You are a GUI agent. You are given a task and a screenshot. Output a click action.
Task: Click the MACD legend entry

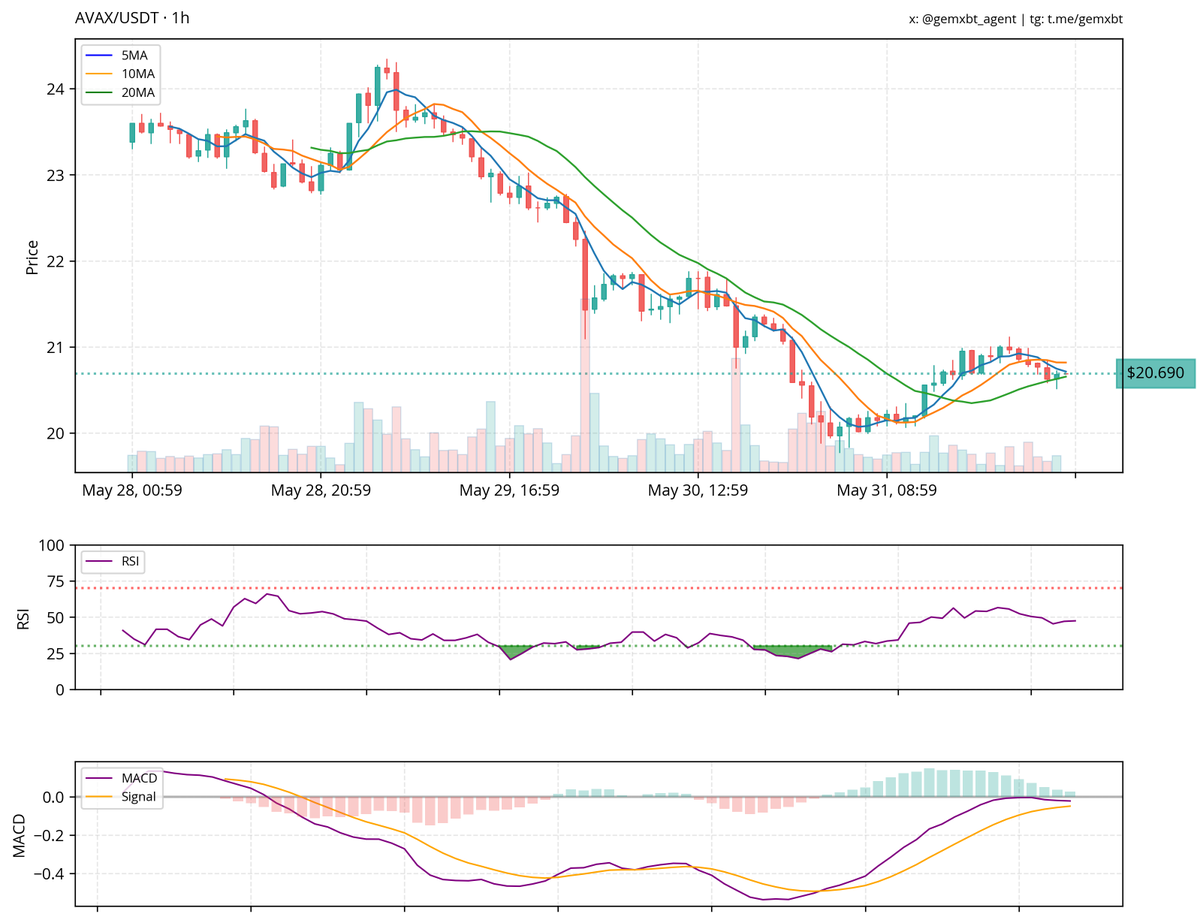point(121,778)
